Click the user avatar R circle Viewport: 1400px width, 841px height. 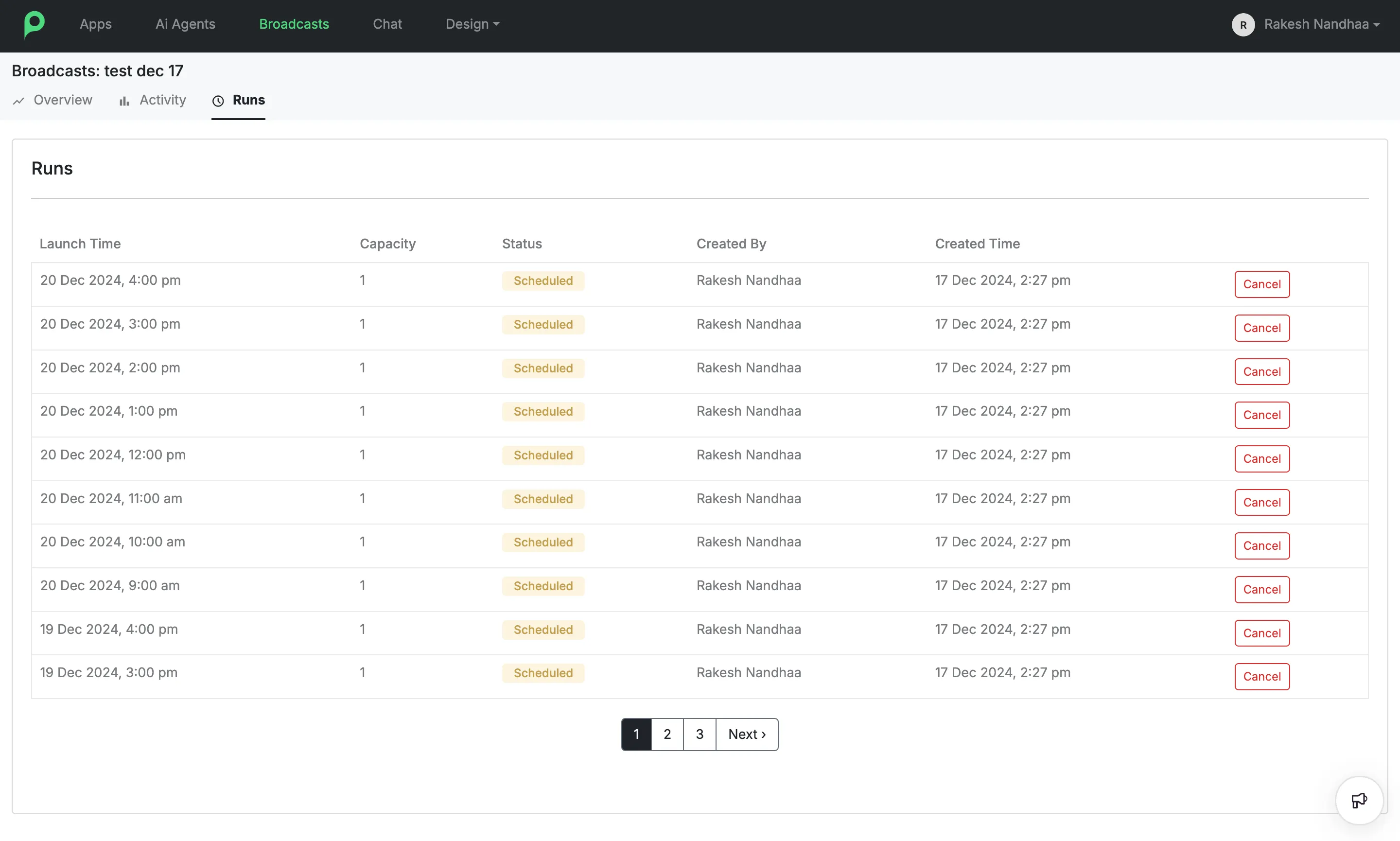(x=1243, y=24)
